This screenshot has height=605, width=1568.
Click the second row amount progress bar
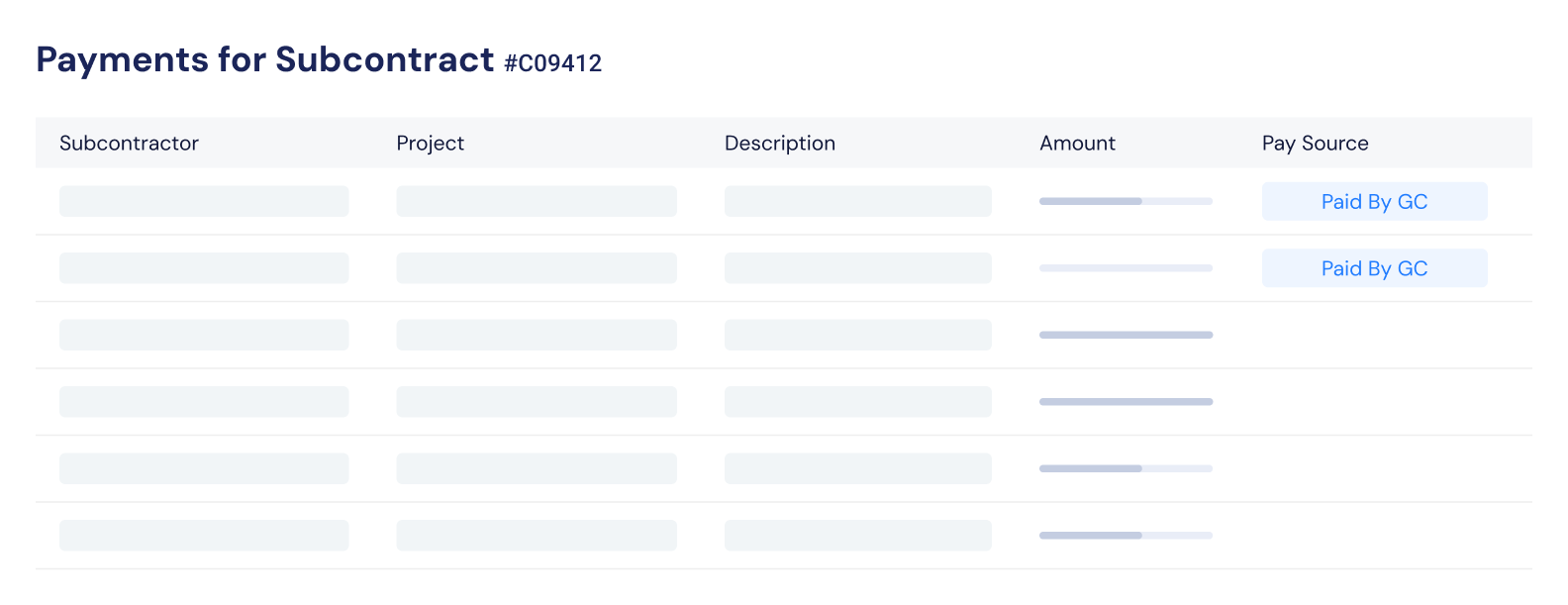(x=1126, y=268)
